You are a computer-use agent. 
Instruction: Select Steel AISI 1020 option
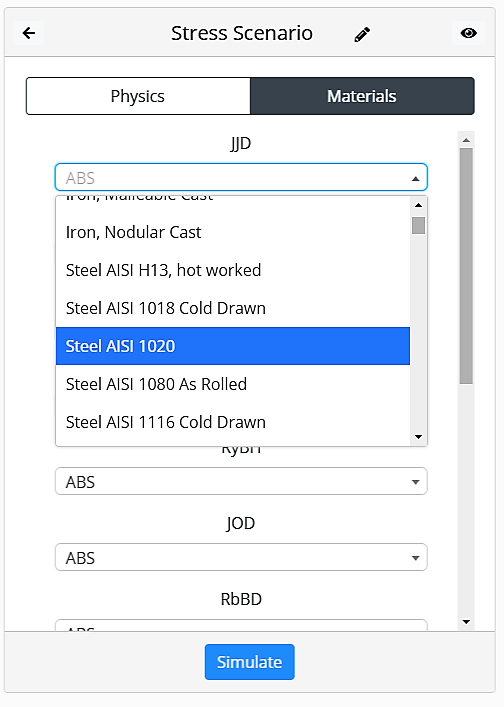pos(233,346)
